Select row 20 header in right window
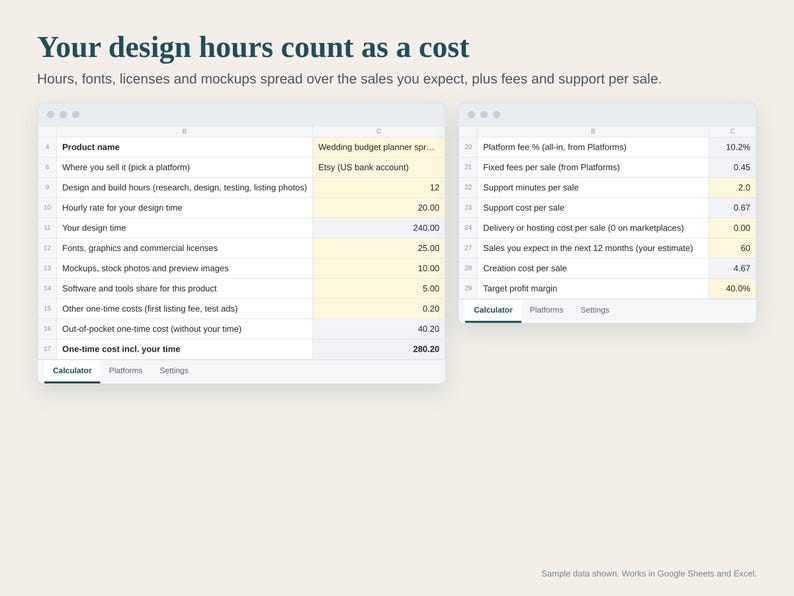794x596 pixels. 468,147
